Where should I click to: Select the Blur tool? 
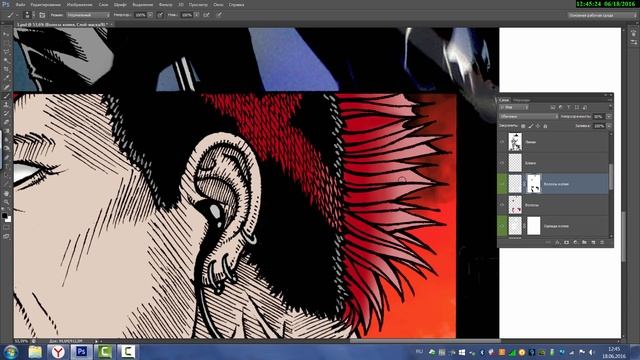6,140
